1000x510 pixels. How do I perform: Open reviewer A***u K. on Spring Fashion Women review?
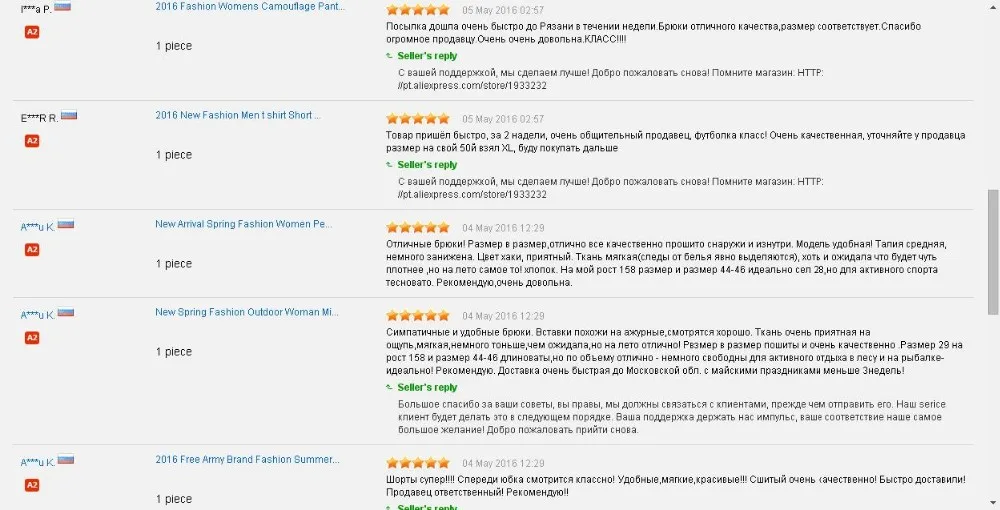click(x=38, y=227)
